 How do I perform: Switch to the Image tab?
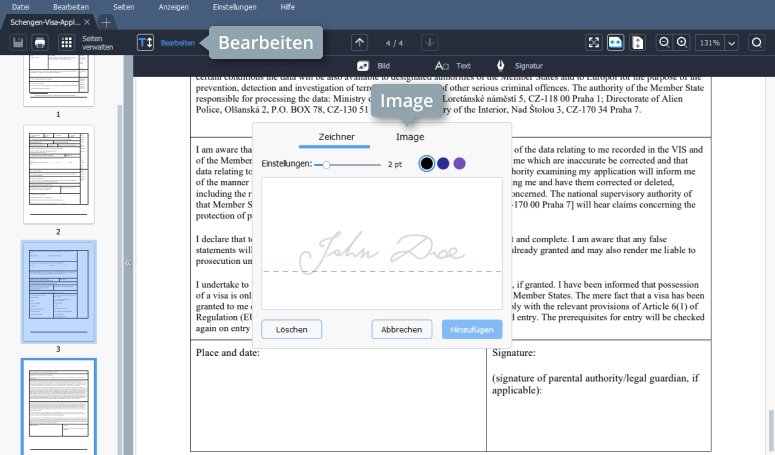(410, 137)
